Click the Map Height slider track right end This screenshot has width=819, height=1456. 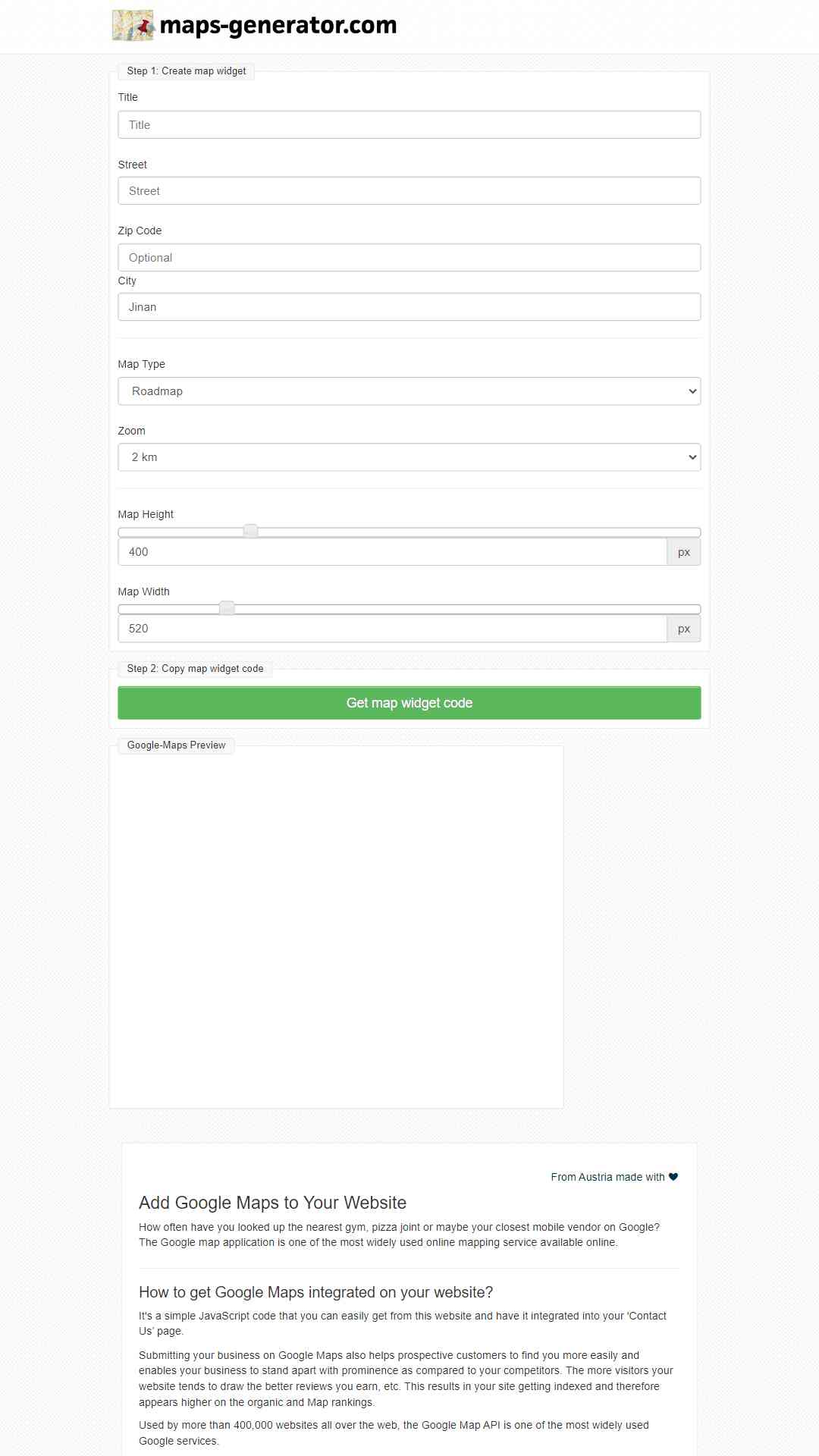pos(695,532)
